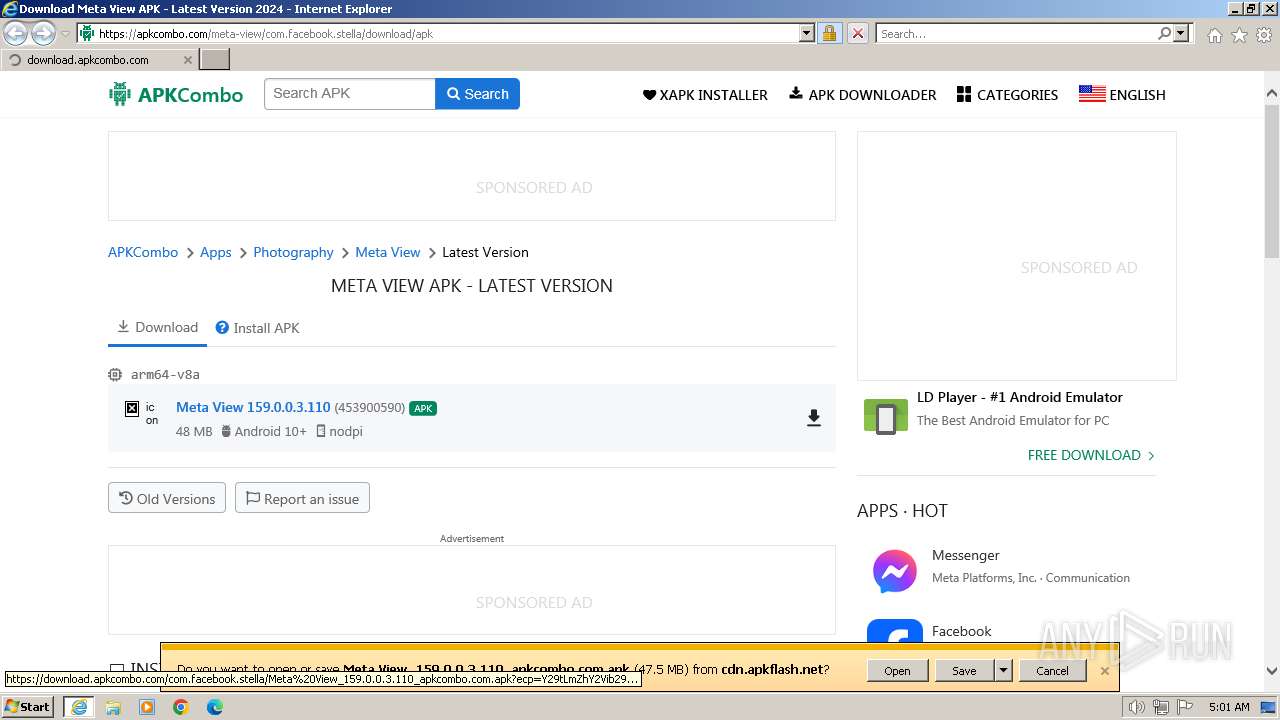Click the Apps breadcrumb link
This screenshot has width=1280, height=720.
(216, 252)
